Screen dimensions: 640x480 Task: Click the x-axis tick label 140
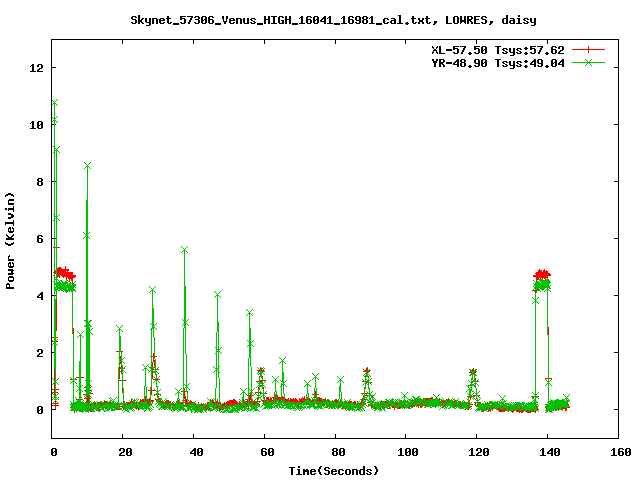pos(550,452)
